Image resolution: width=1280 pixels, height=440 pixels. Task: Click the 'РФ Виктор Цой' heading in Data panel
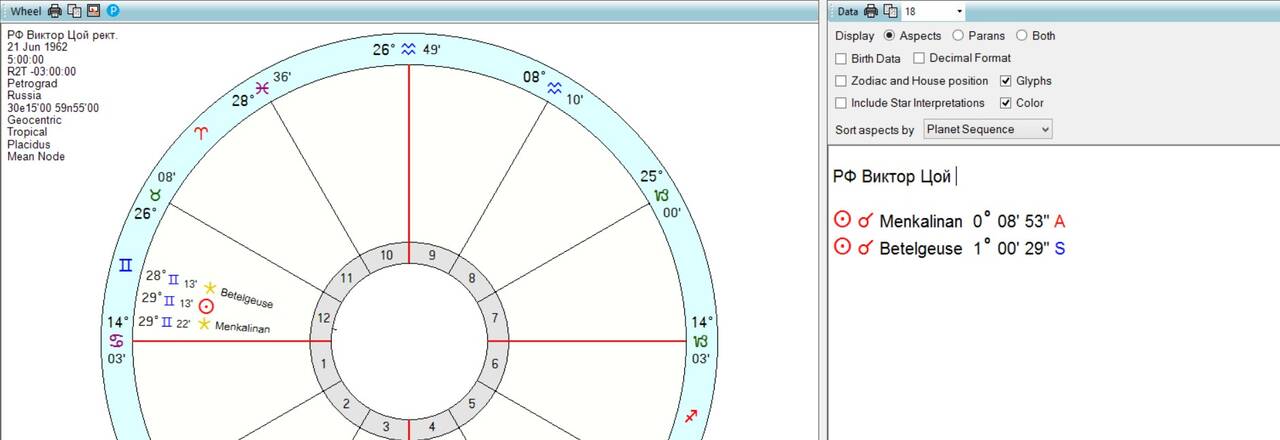pos(891,177)
